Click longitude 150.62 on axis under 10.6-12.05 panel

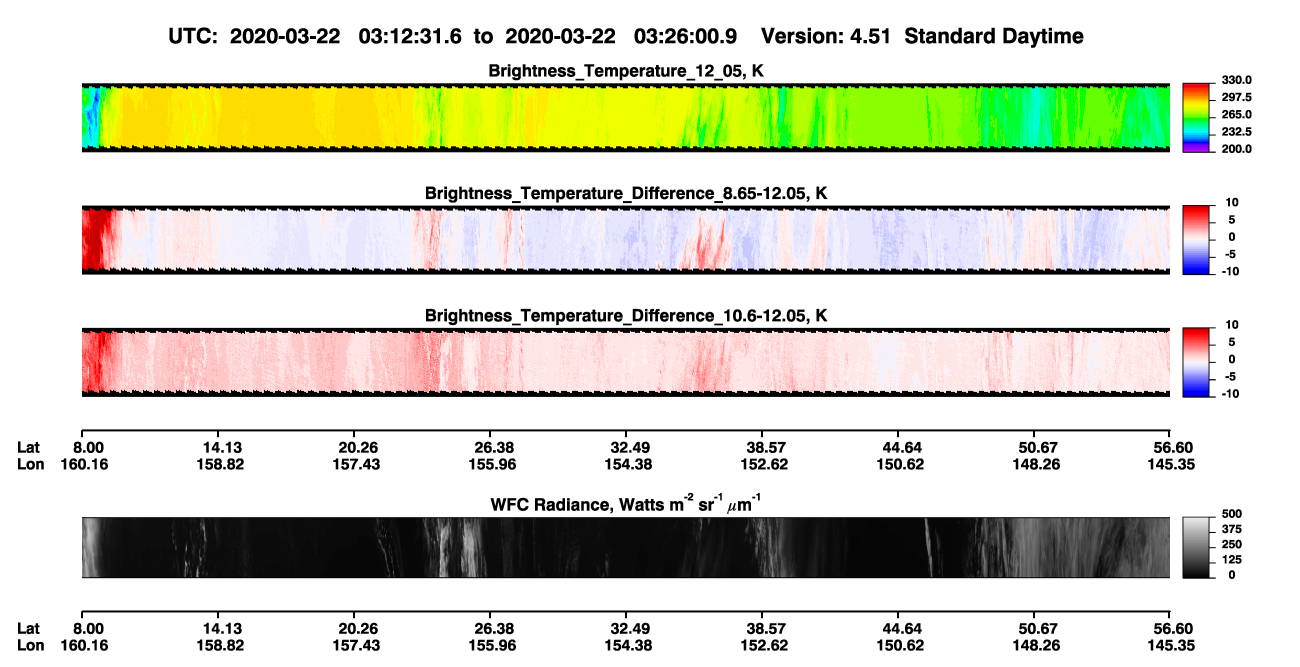point(898,464)
